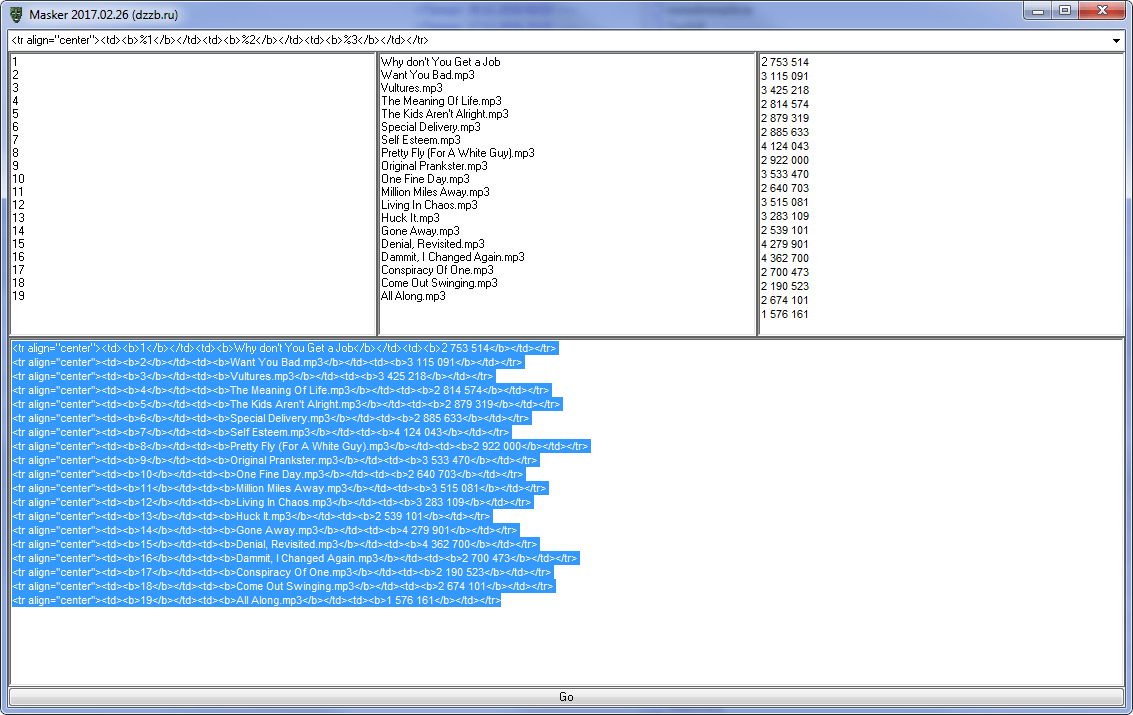Click the Masker app icon in title bar
Viewport: 1133px width, 715px height.
[15, 12]
